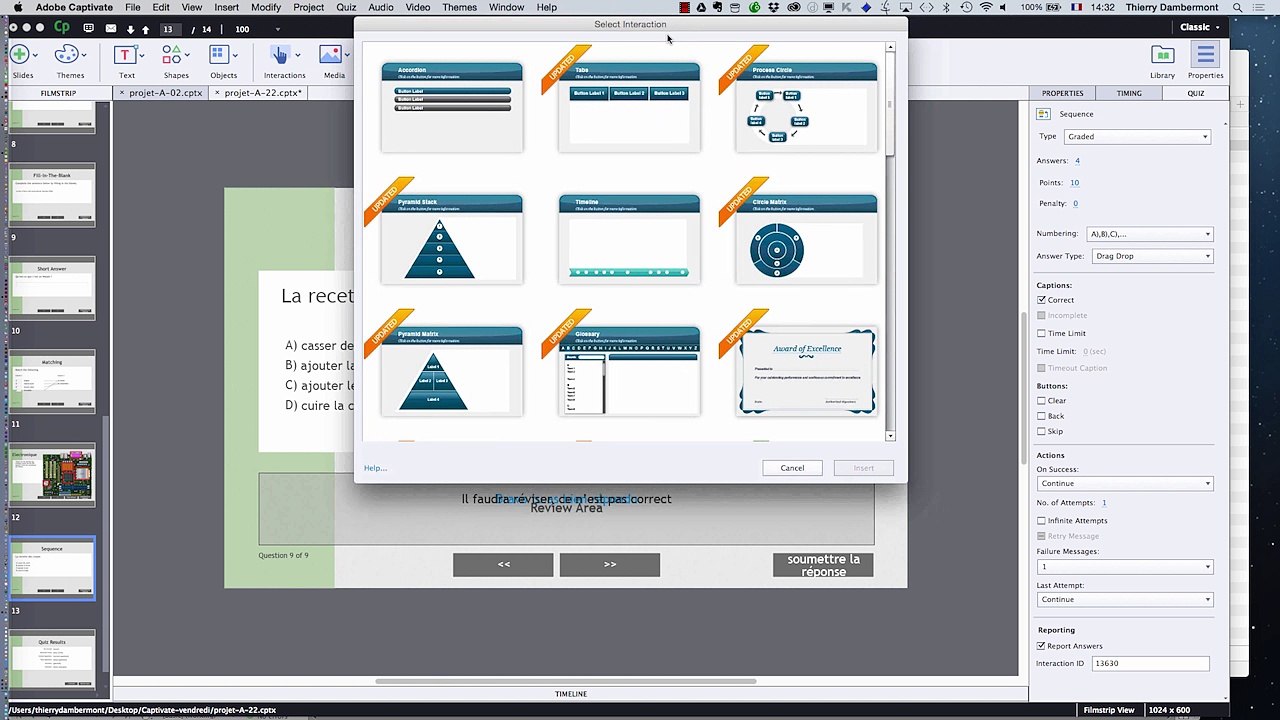Image resolution: width=1280 pixels, height=720 pixels.
Task: Click the << back button on slide
Action: (x=503, y=565)
